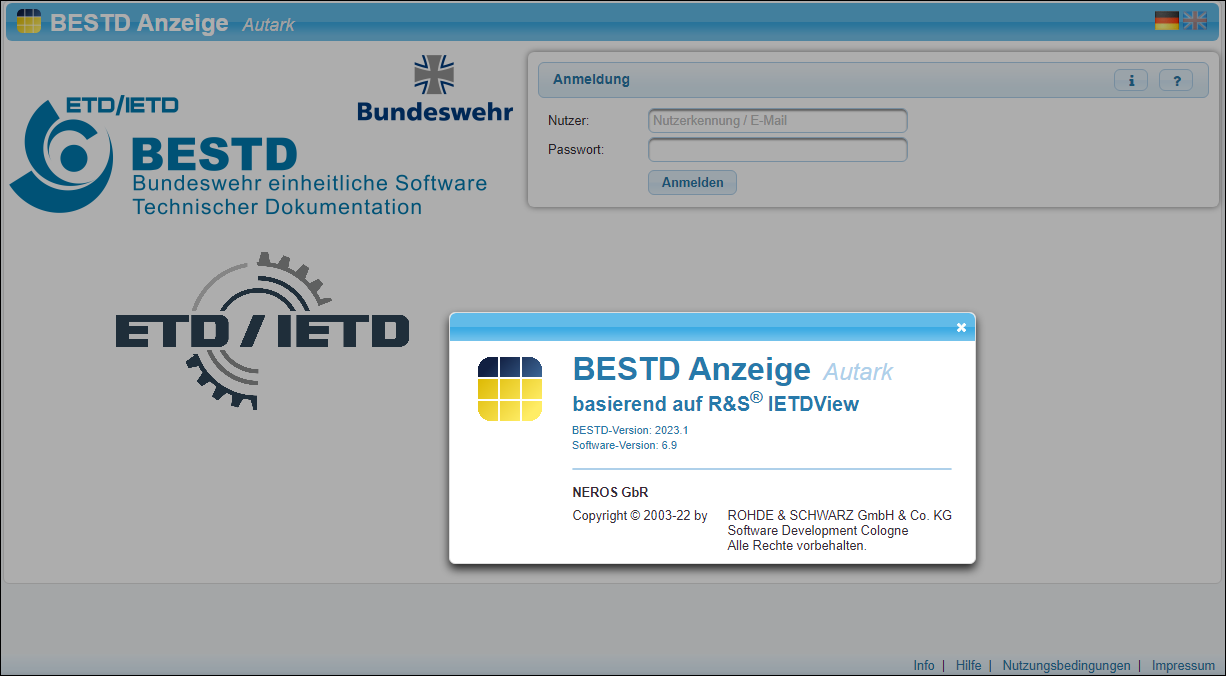Click the Bundeswehr cross logo
This screenshot has height=676, width=1226.
(x=434, y=76)
